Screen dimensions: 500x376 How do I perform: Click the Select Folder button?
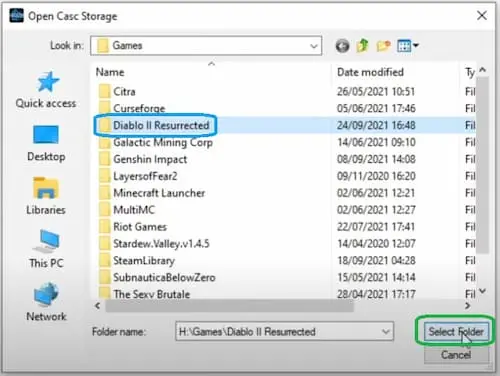coord(456,331)
